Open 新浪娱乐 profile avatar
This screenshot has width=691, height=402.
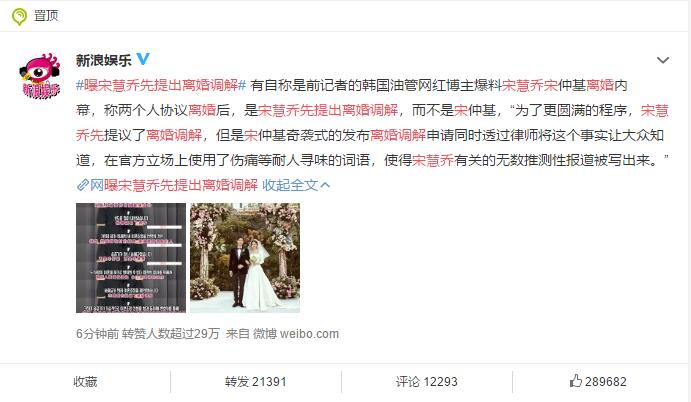pyautogui.click(x=40, y=76)
